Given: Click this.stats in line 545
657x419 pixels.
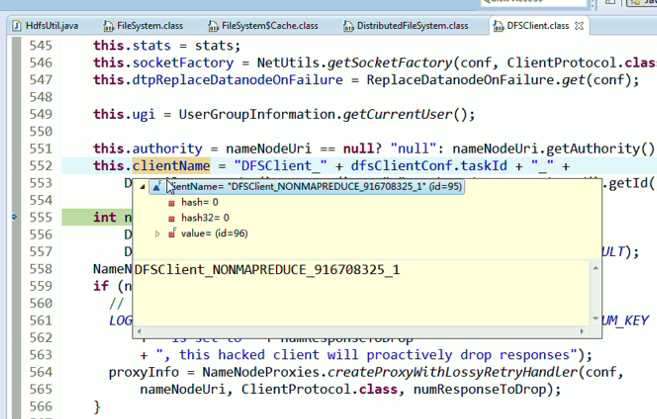Looking at the screenshot, I should pyautogui.click(x=132, y=46).
